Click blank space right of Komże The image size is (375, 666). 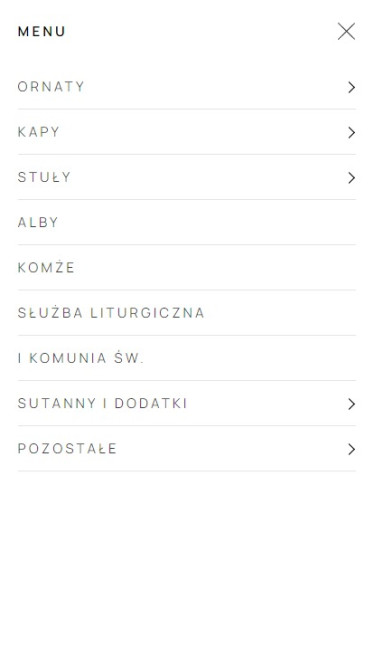click(216, 267)
